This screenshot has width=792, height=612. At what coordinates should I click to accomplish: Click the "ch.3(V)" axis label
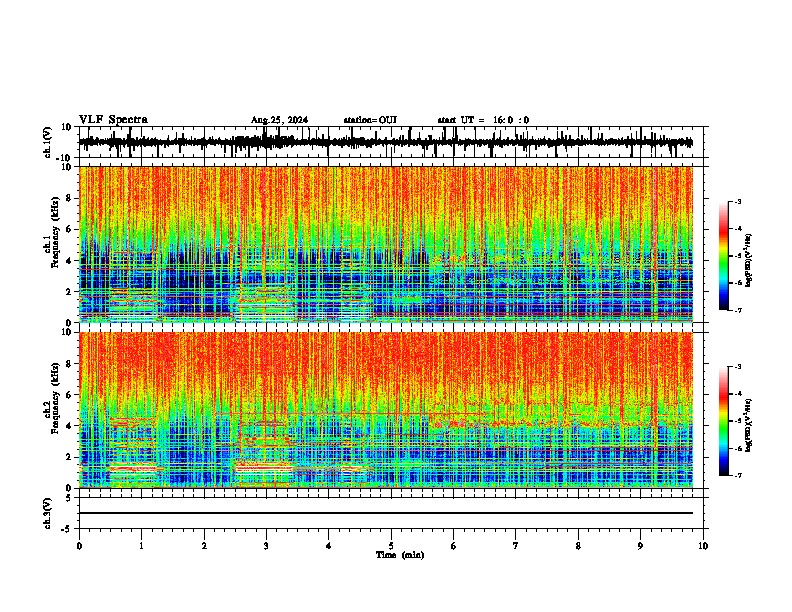coord(48,513)
